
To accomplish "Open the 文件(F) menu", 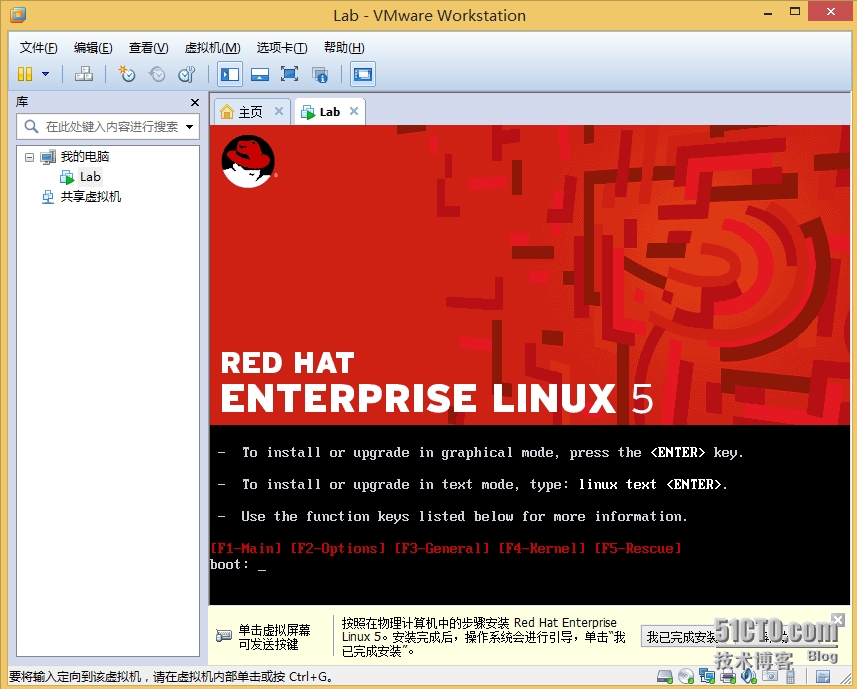I will (38, 48).
